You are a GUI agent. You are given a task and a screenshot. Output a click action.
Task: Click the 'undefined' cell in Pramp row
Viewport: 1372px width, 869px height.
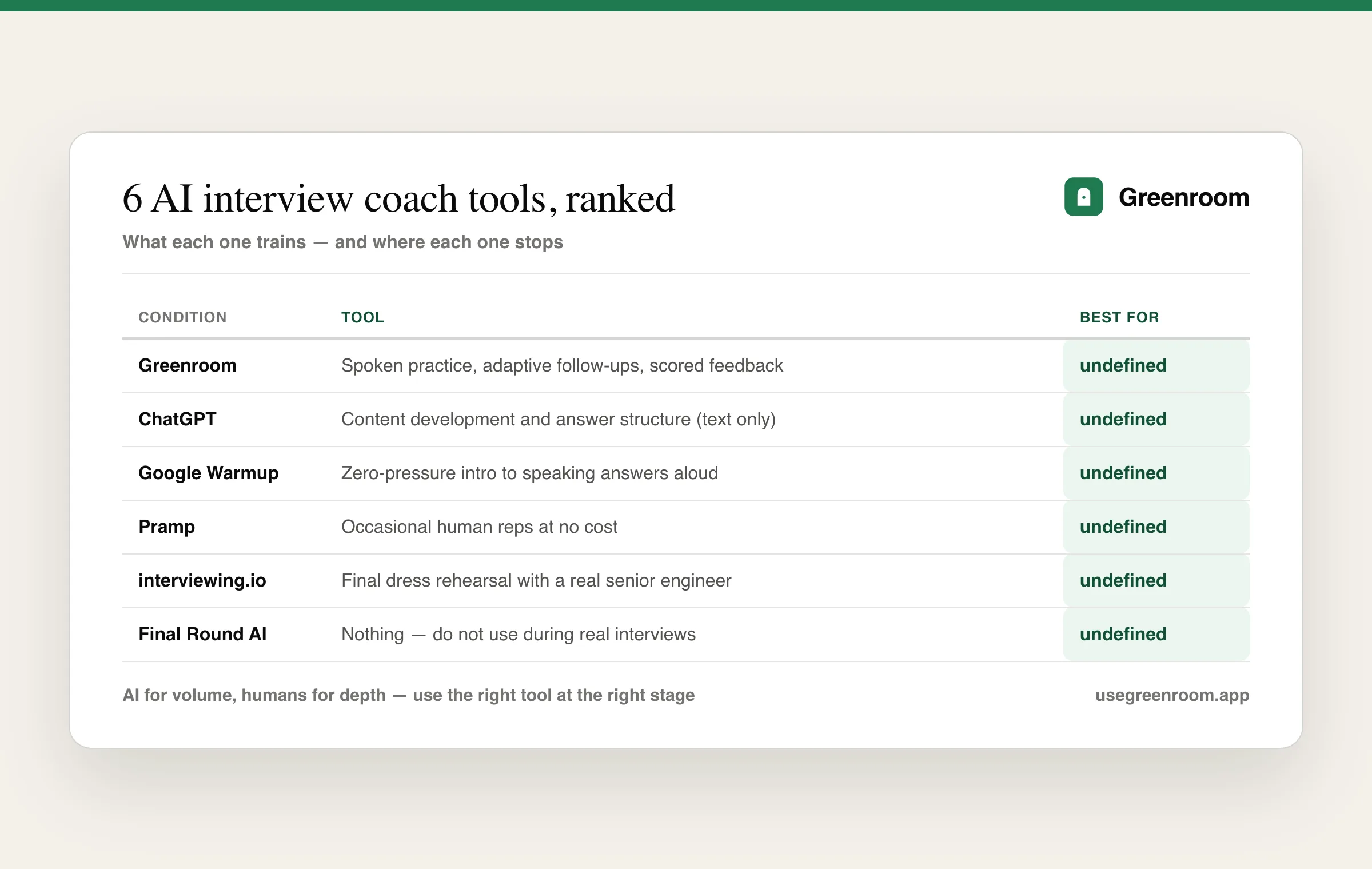(x=1156, y=527)
